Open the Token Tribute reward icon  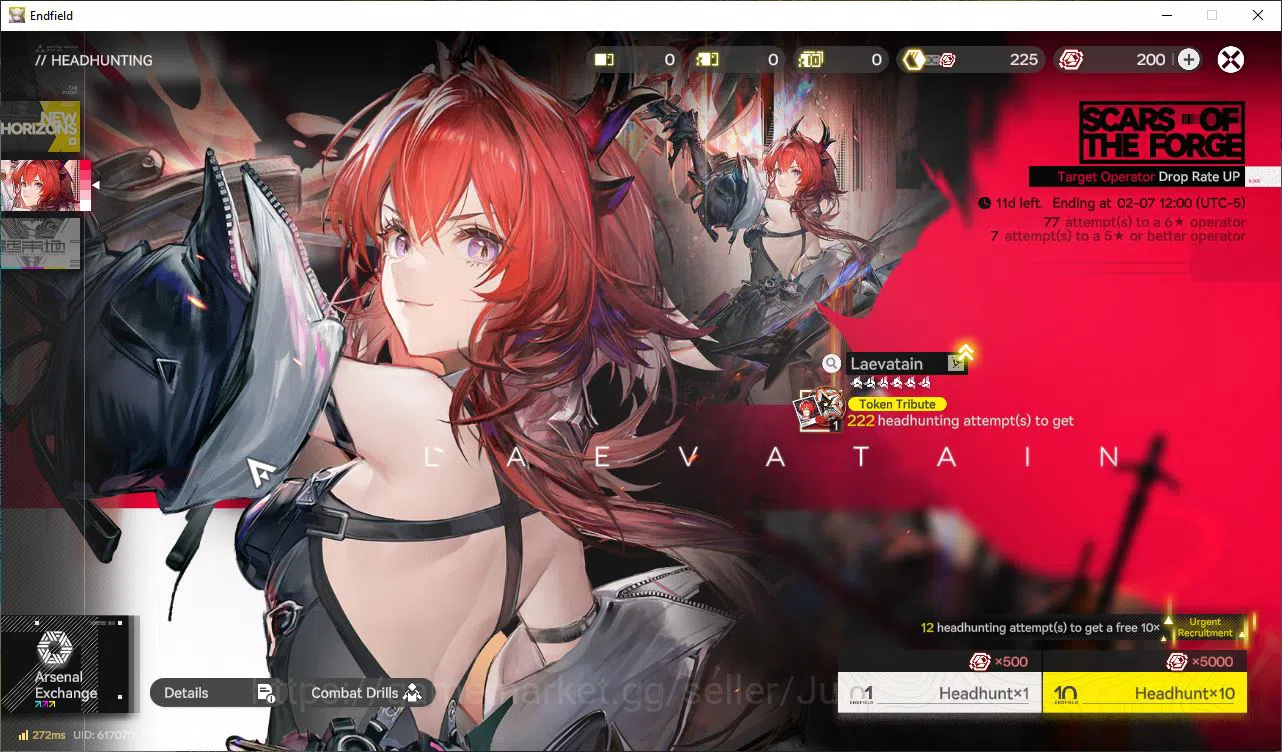pyautogui.click(x=821, y=410)
